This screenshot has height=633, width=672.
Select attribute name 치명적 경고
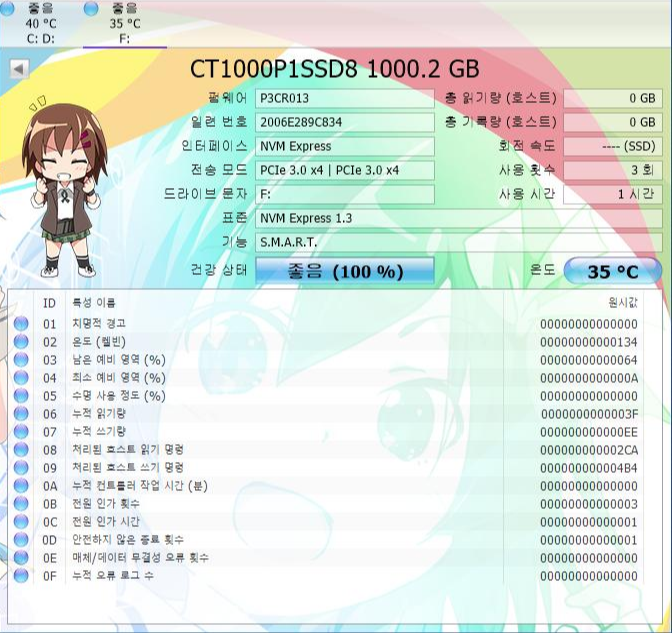pyautogui.click(x=99, y=324)
